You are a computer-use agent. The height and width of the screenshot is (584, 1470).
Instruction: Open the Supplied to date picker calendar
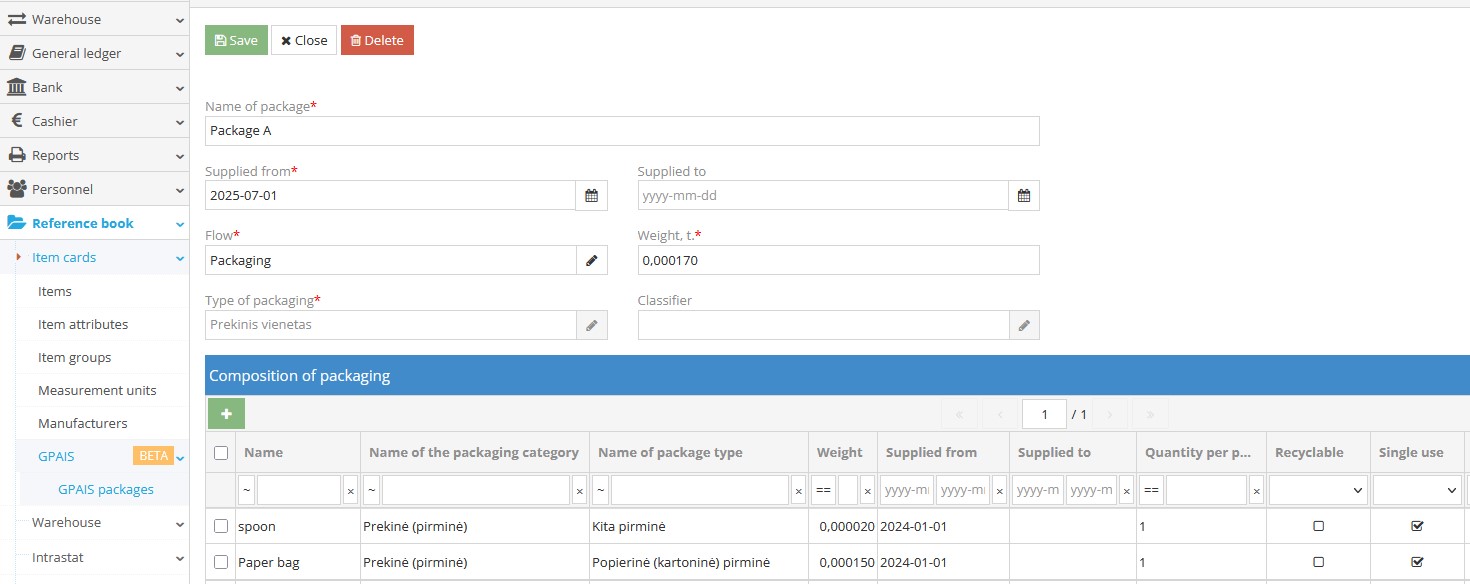click(1024, 195)
